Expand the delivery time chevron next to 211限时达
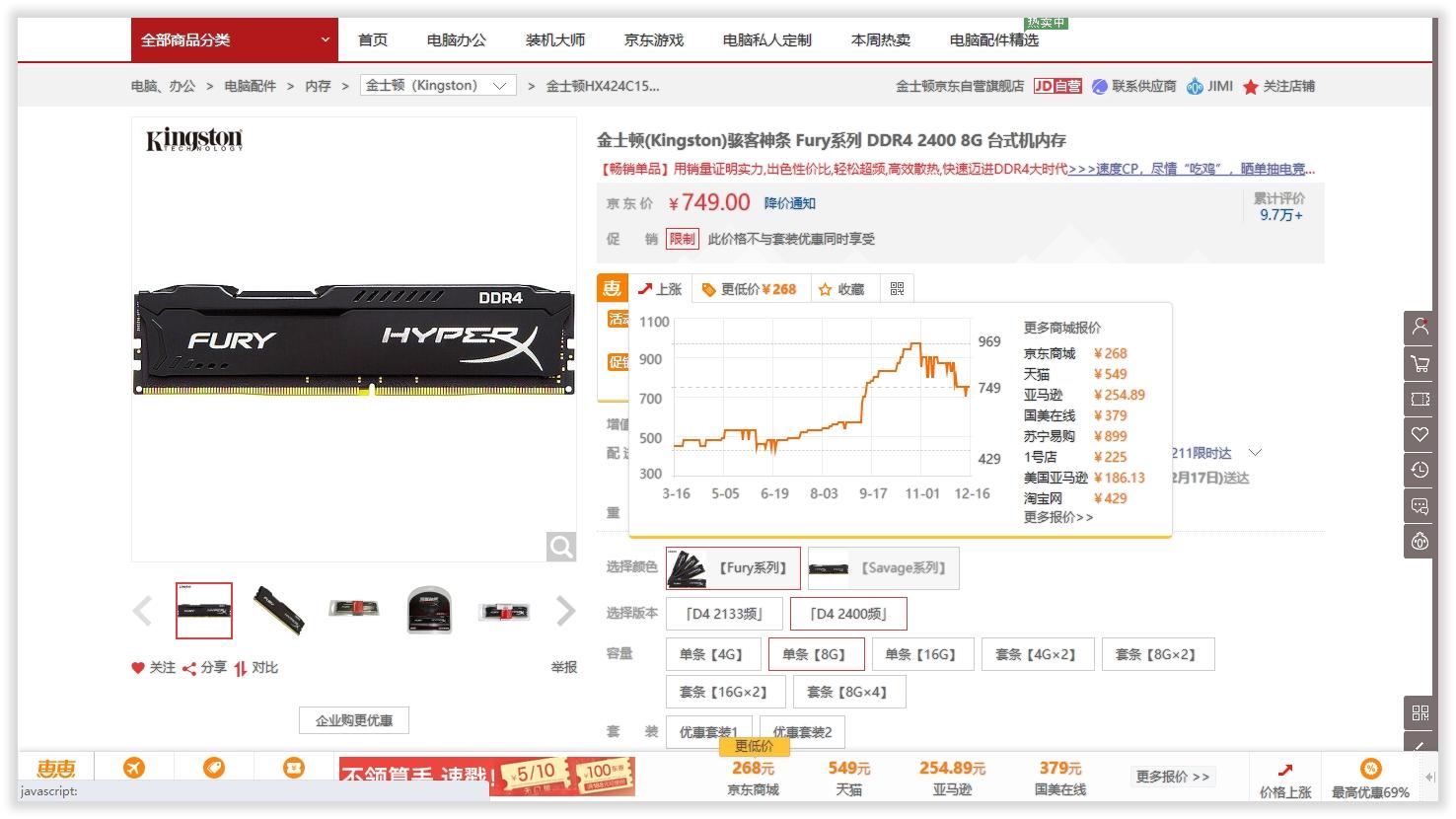1456x819 pixels. (1255, 453)
